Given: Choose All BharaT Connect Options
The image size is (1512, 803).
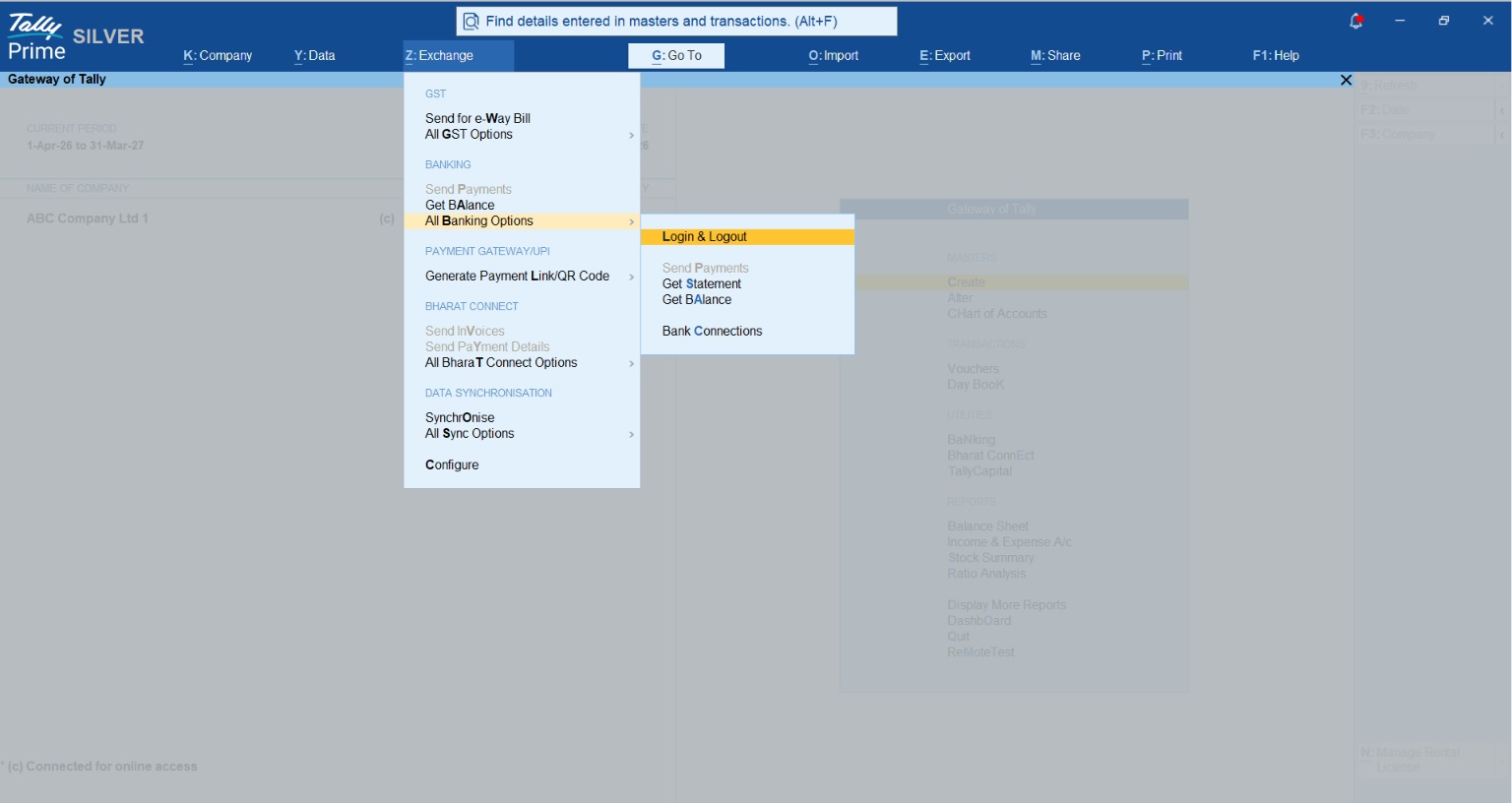Looking at the screenshot, I should click(x=501, y=362).
